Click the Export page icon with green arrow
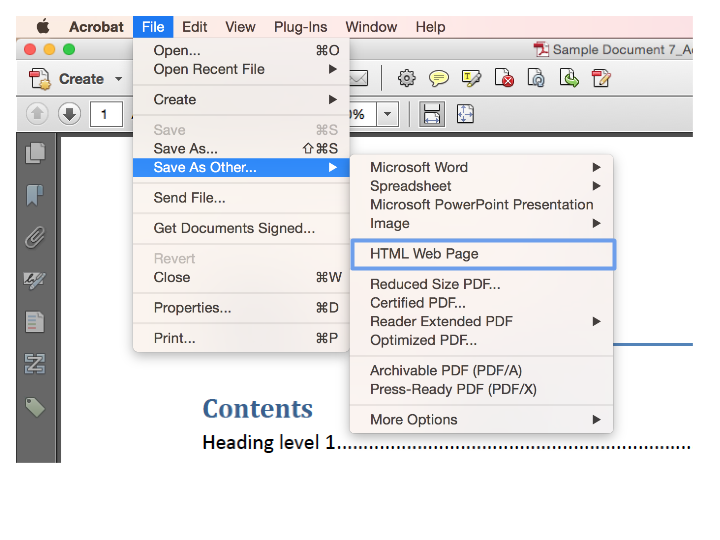The width and height of the screenshot is (720, 540). (568, 78)
